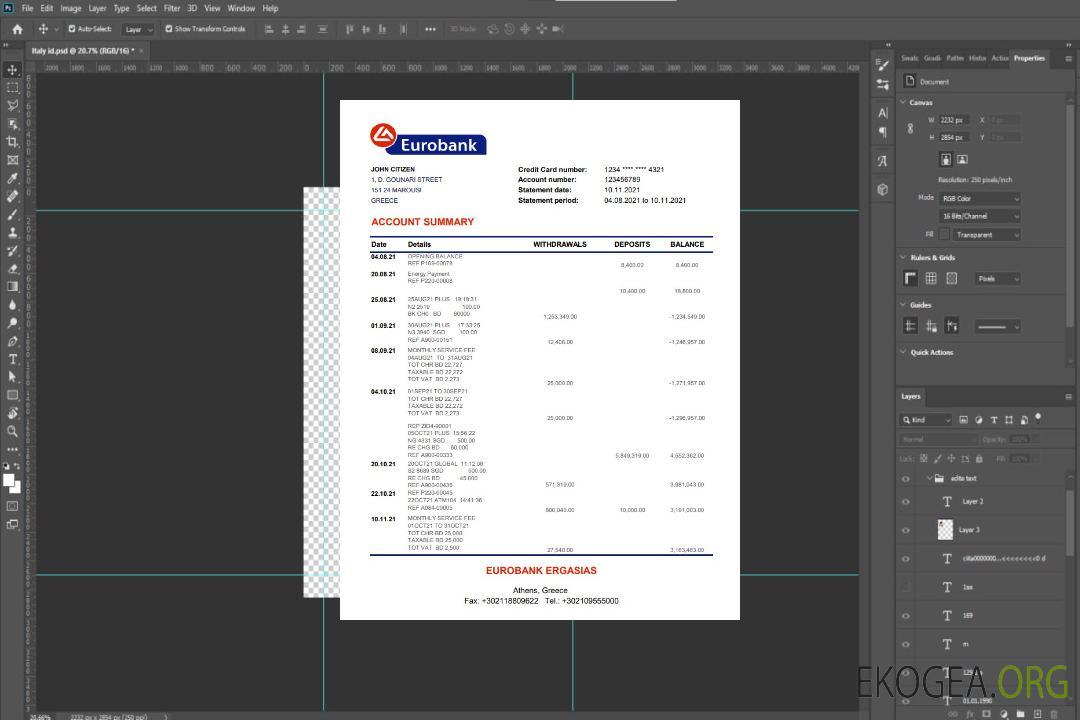Open the Character panel icon
Viewport: 1080px width, 720px height.
[883, 112]
